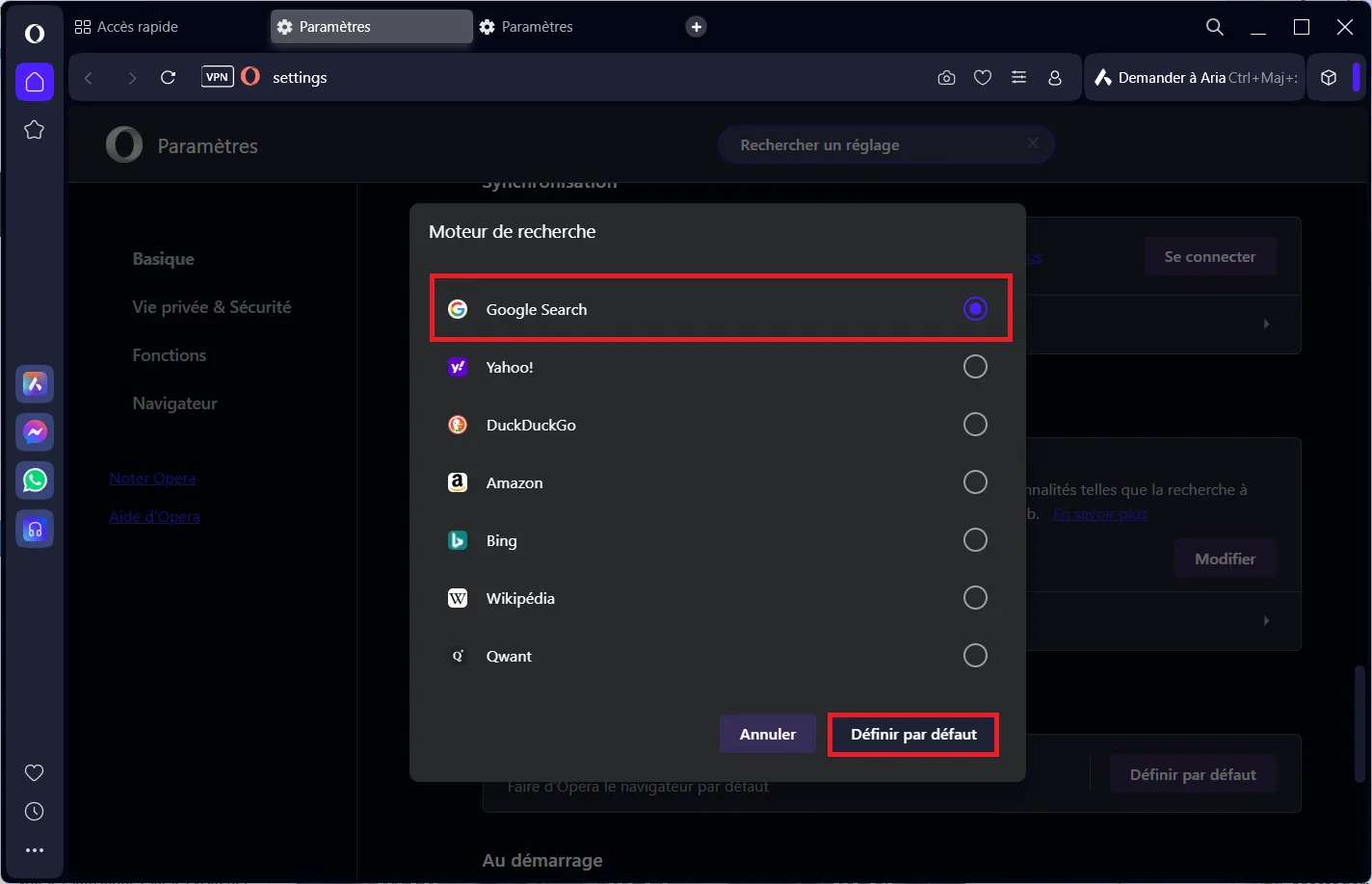1372x884 pixels.
Task: Go back with the back arrow
Action: (89, 78)
